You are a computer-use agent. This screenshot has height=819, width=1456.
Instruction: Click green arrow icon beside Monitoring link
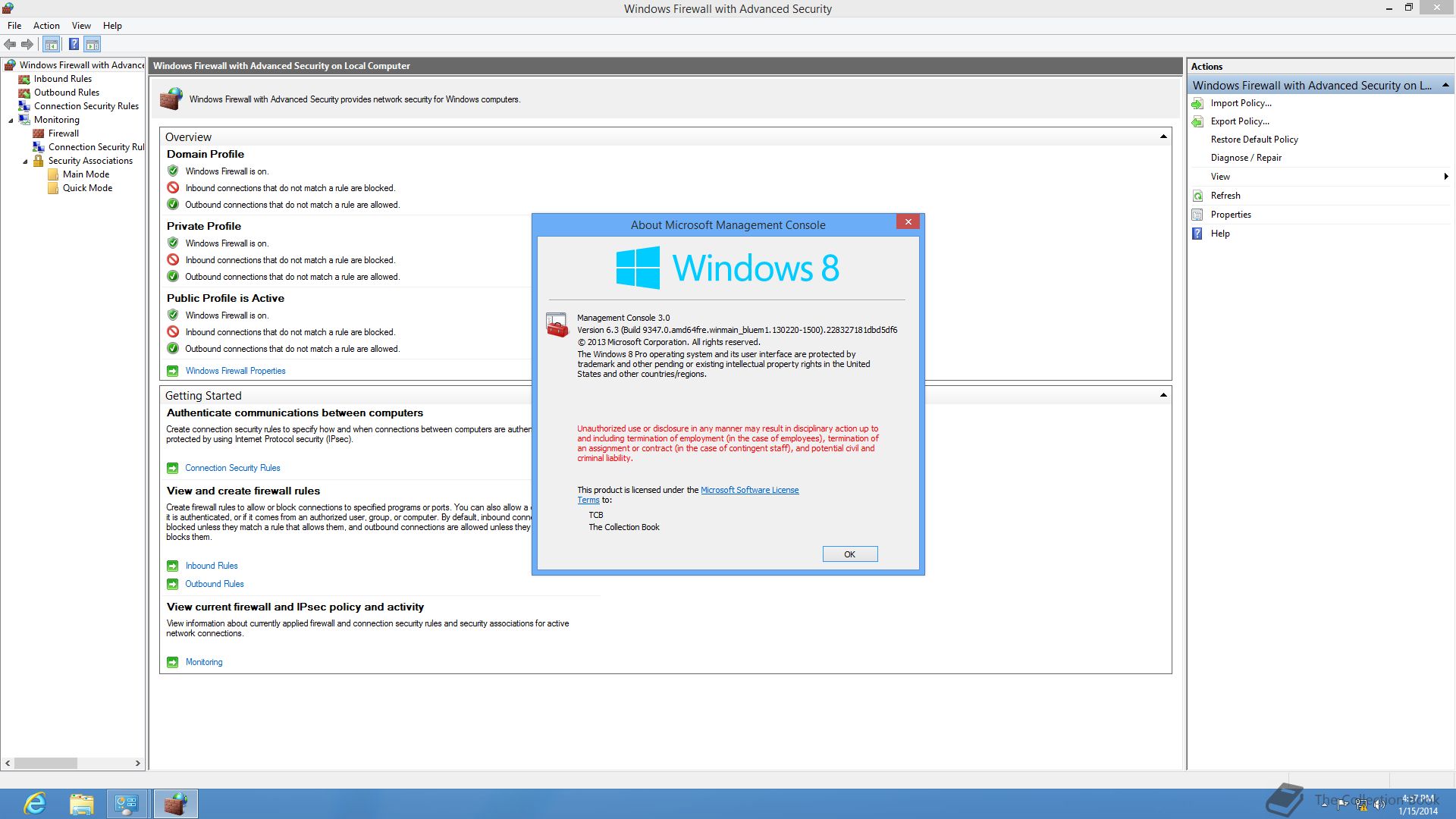tap(172, 662)
